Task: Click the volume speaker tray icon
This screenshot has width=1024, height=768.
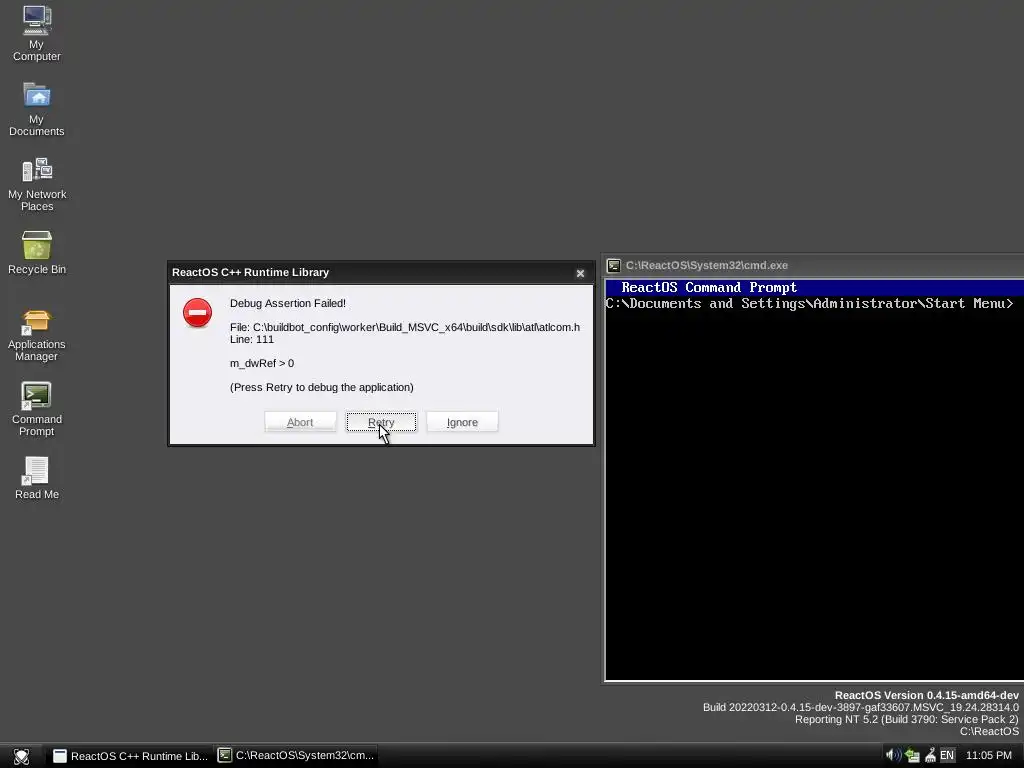Action: pos(893,756)
